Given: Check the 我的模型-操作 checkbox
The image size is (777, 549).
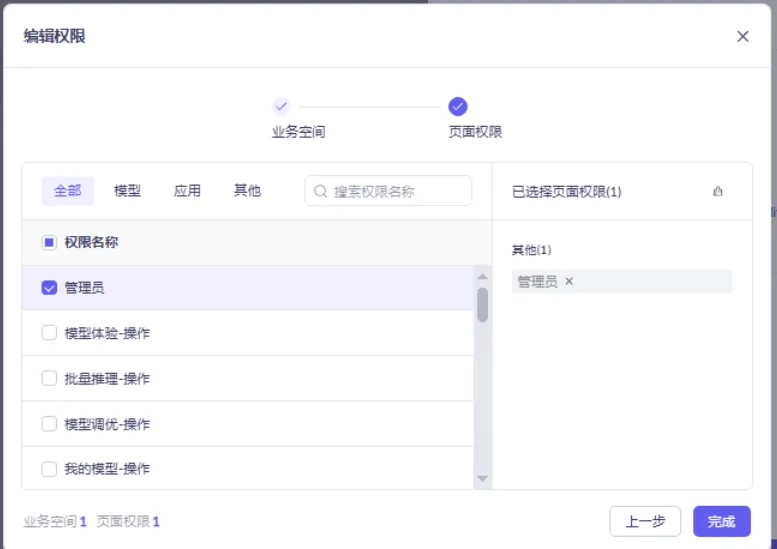Looking at the screenshot, I should [49, 469].
